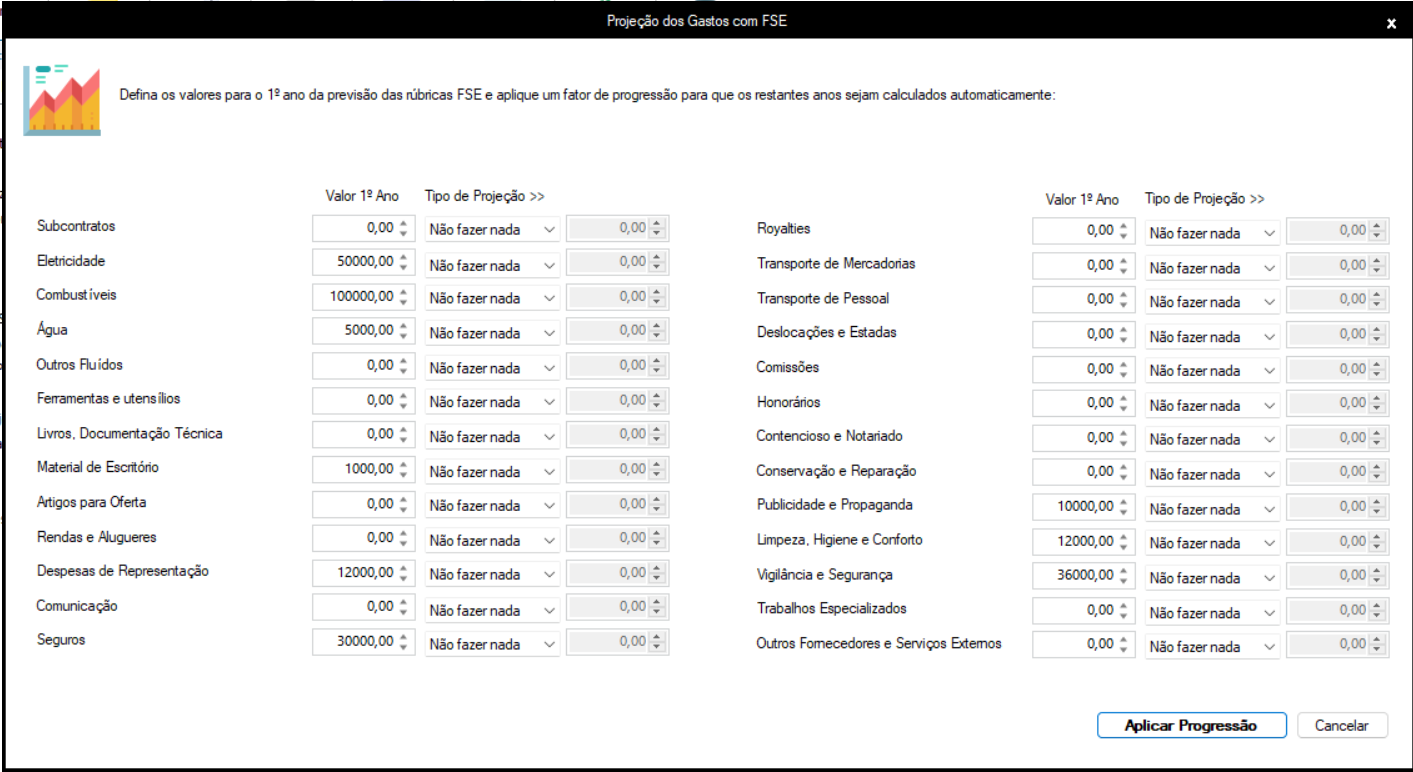Focus Transporte de Pessoal value field
Viewport: 1413px width, 772px height.
coord(1083,300)
